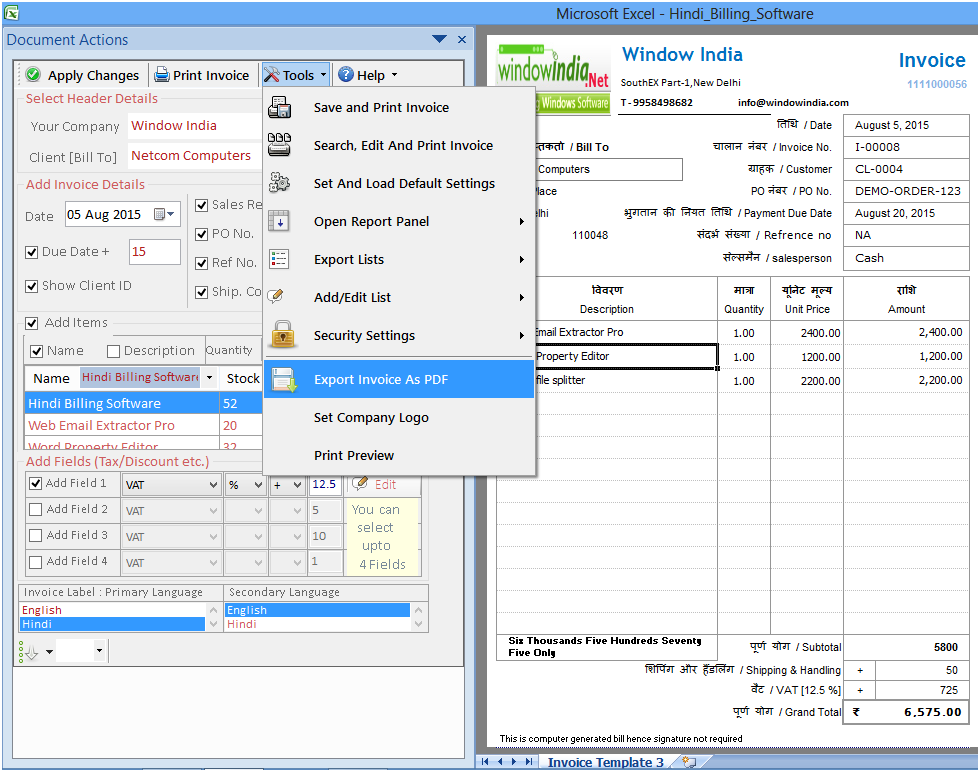
Task: Click the Excel application icon in title bar
Action: click(11, 12)
